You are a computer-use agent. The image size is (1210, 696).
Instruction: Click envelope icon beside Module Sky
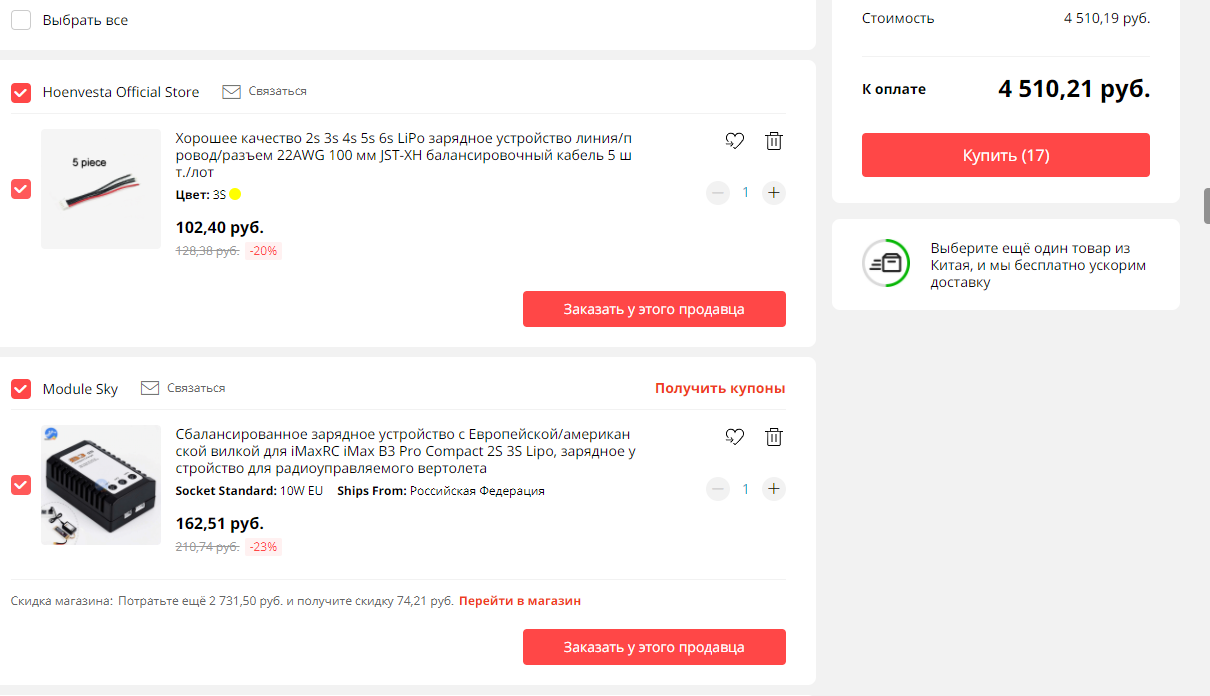[150, 388]
